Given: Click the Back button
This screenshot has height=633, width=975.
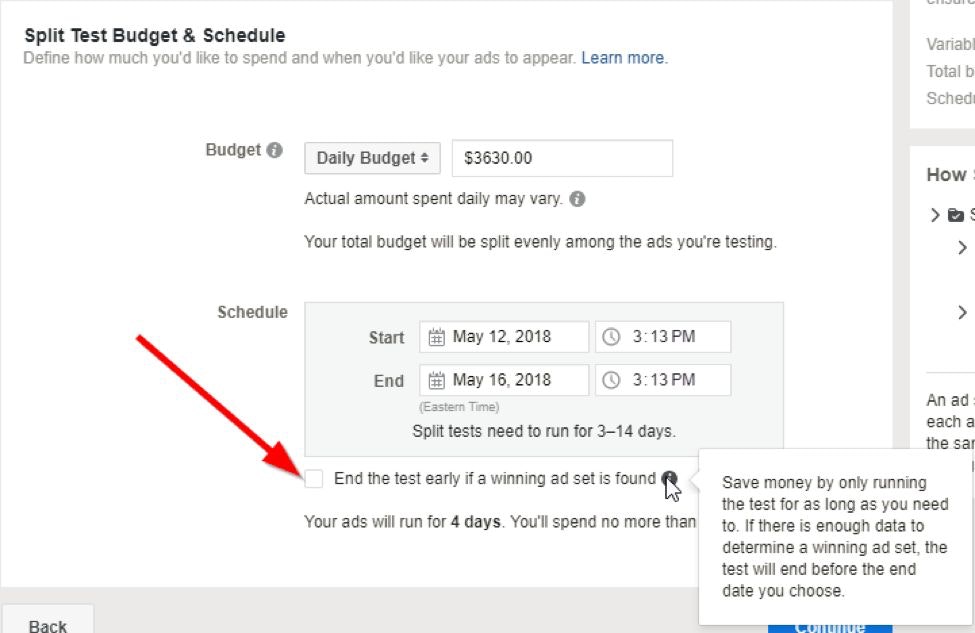Looking at the screenshot, I should 48,624.
